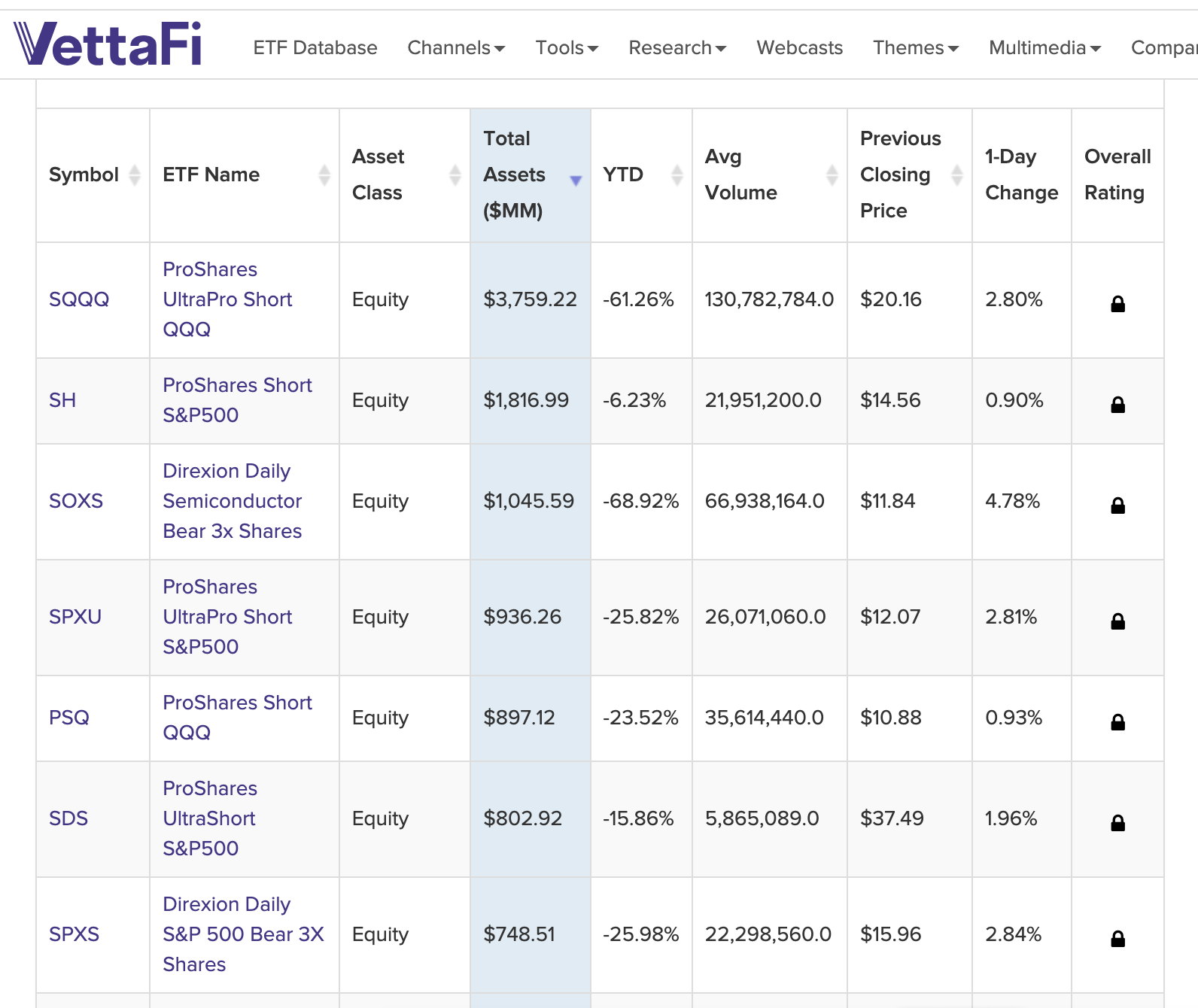Sort by Asset Class column arrows
This screenshot has height=1008, width=1198.
coord(455,175)
